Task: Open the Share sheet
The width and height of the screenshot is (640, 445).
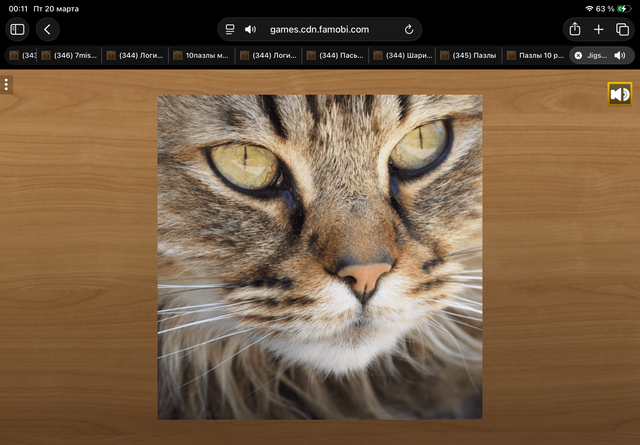Action: (x=575, y=30)
